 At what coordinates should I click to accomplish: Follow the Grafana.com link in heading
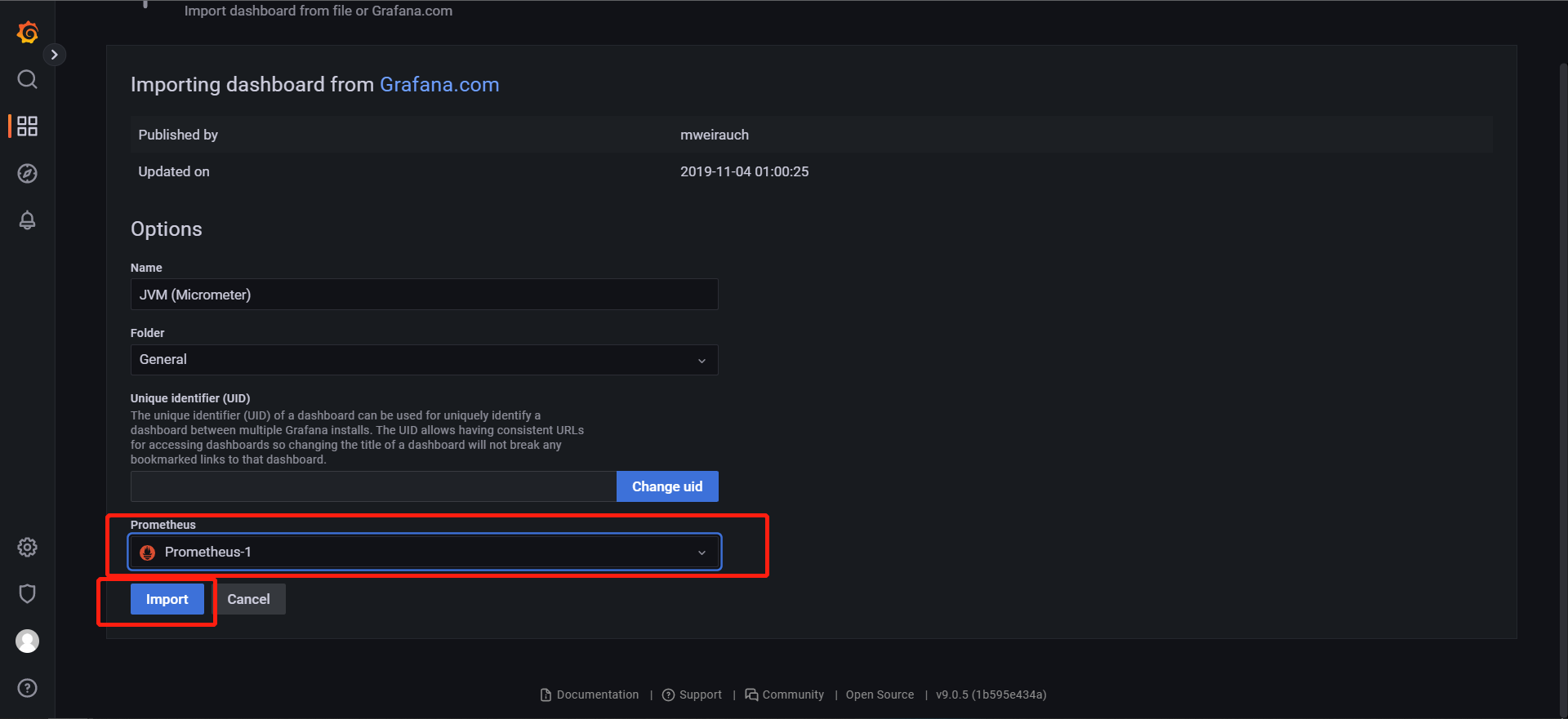[439, 85]
